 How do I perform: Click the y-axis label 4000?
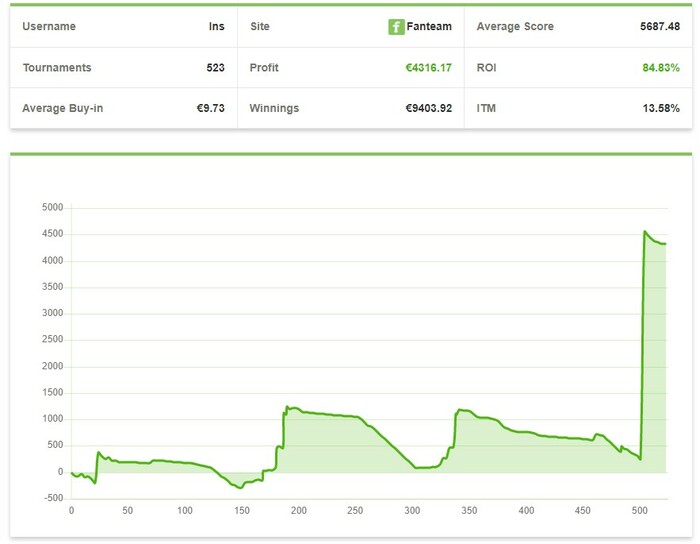click(53, 260)
